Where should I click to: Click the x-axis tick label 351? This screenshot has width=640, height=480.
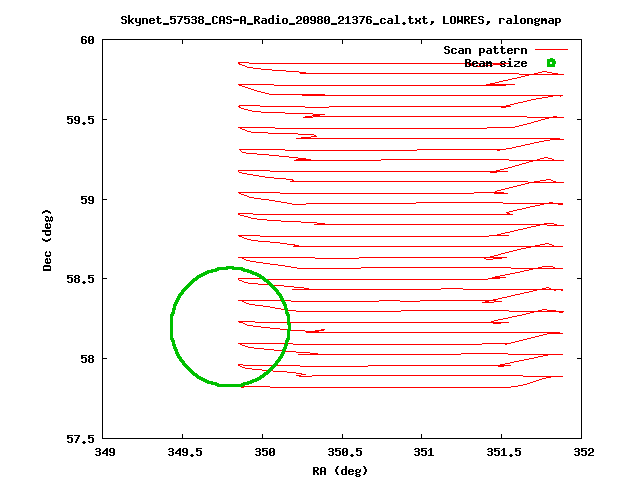click(x=424, y=452)
